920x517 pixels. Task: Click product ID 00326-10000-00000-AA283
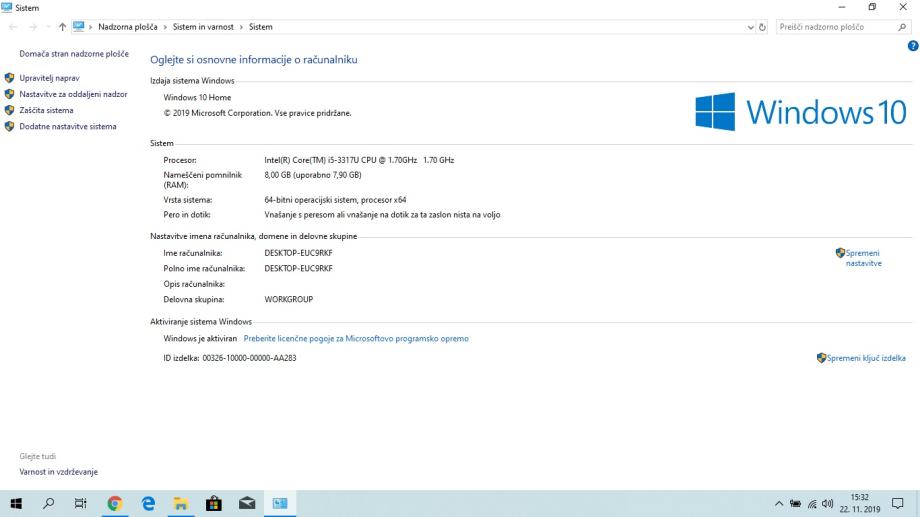click(x=249, y=358)
